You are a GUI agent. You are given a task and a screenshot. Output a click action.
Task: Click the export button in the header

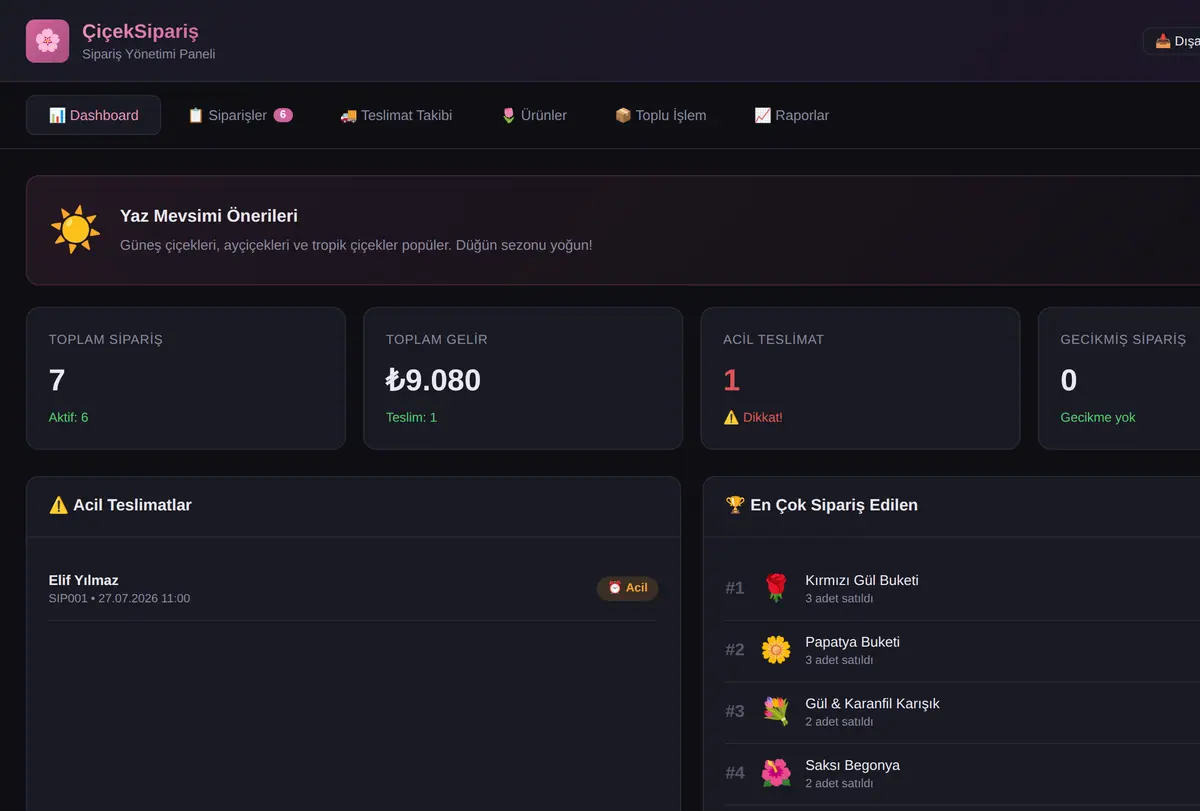pos(1172,41)
